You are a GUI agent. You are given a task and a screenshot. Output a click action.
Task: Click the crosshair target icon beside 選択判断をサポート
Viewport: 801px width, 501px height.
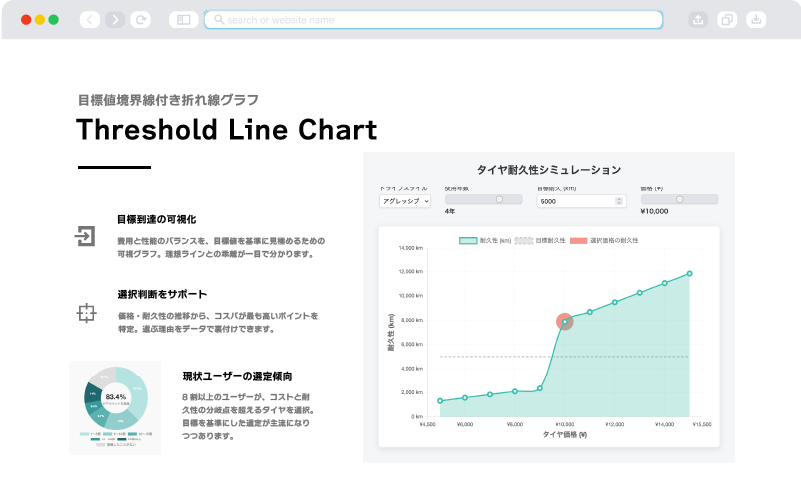click(x=86, y=313)
